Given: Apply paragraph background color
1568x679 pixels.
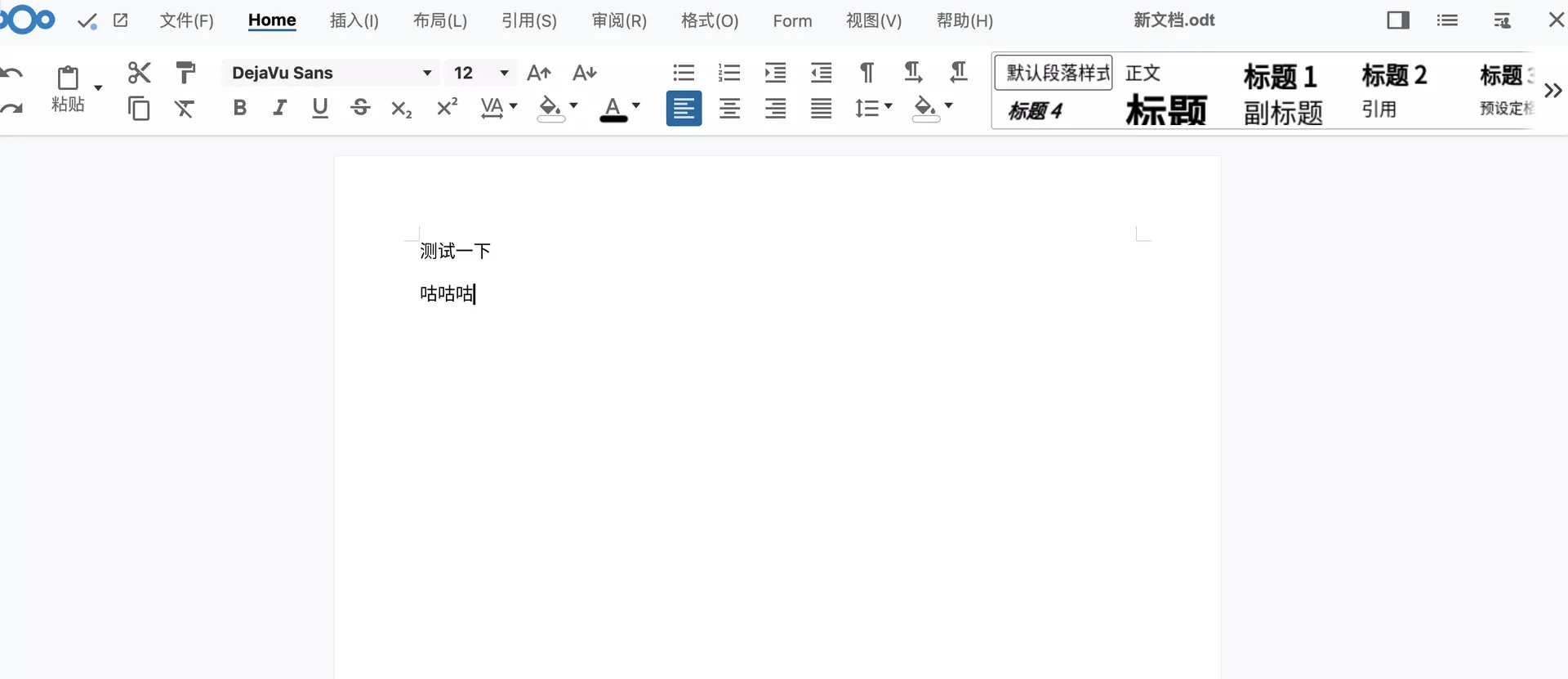Looking at the screenshot, I should click(926, 109).
